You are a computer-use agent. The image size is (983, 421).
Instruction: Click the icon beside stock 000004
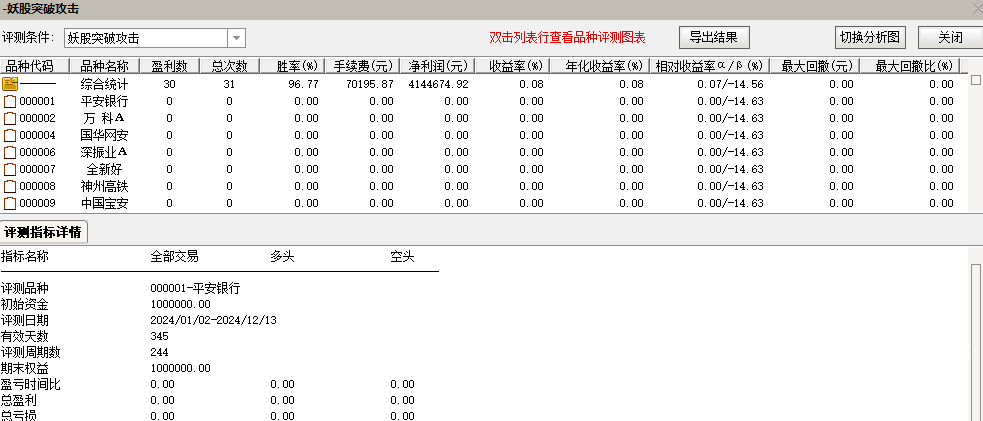(x=10, y=135)
